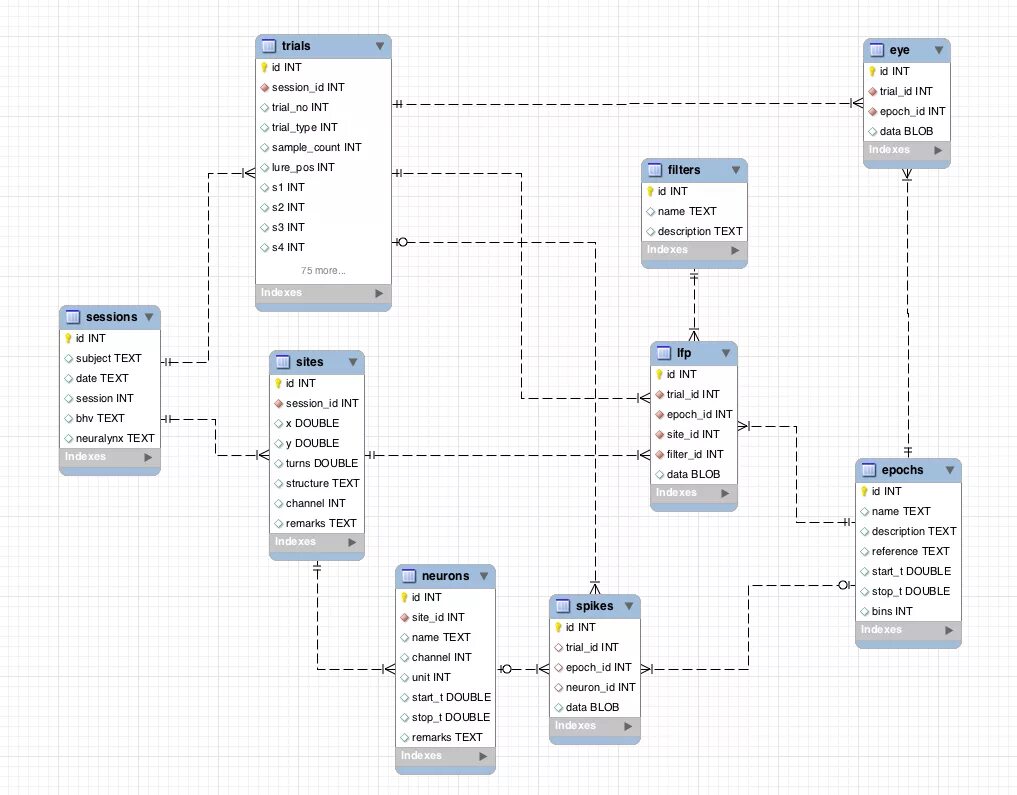Collapse the spikes table columns
This screenshot has height=795, width=1017.
pos(628,606)
